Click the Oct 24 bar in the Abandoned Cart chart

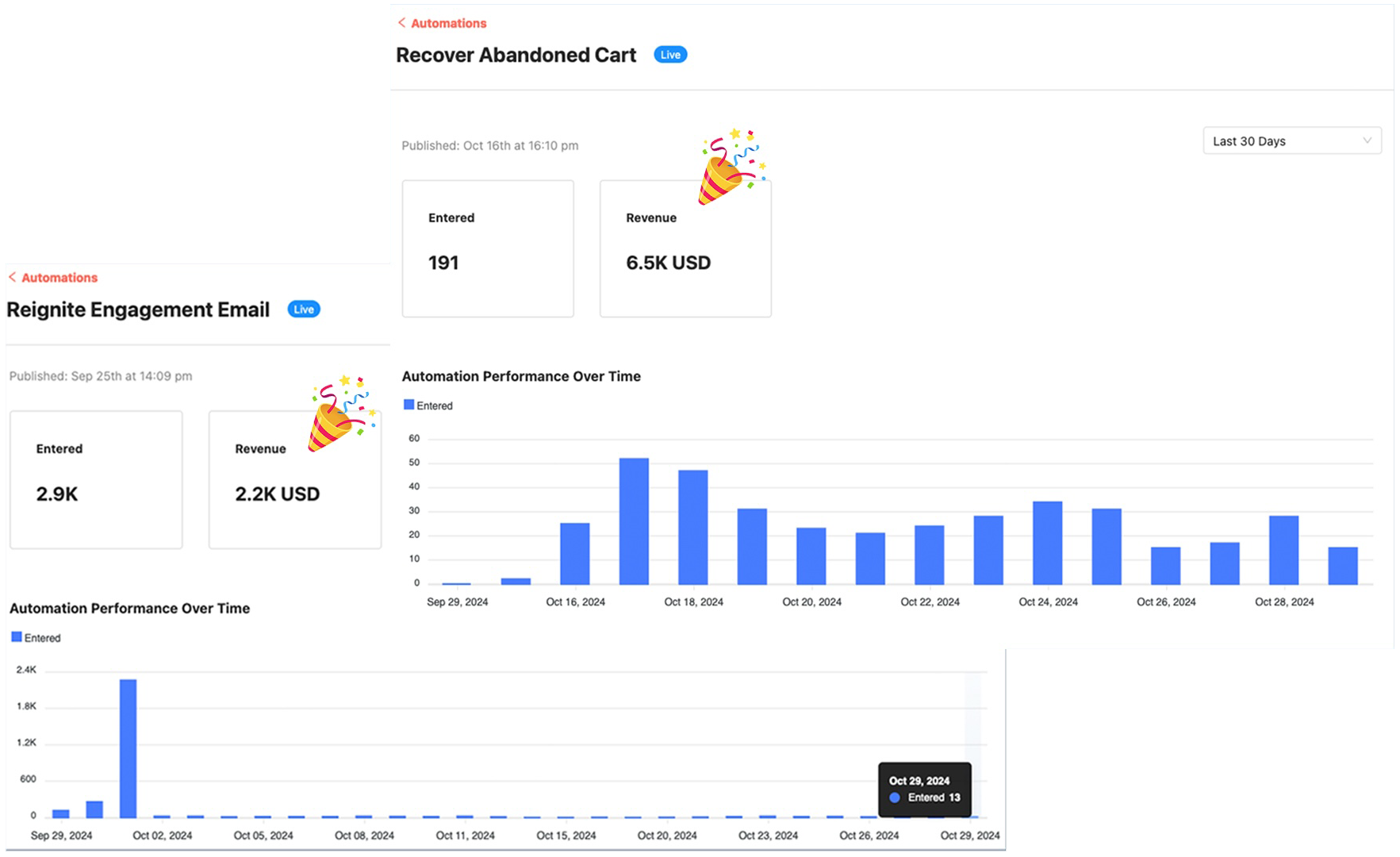1048,544
